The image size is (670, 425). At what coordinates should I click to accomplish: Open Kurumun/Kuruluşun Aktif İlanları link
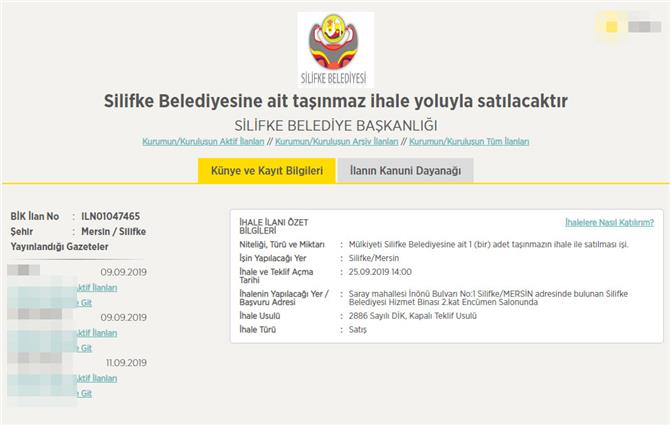coord(207,142)
